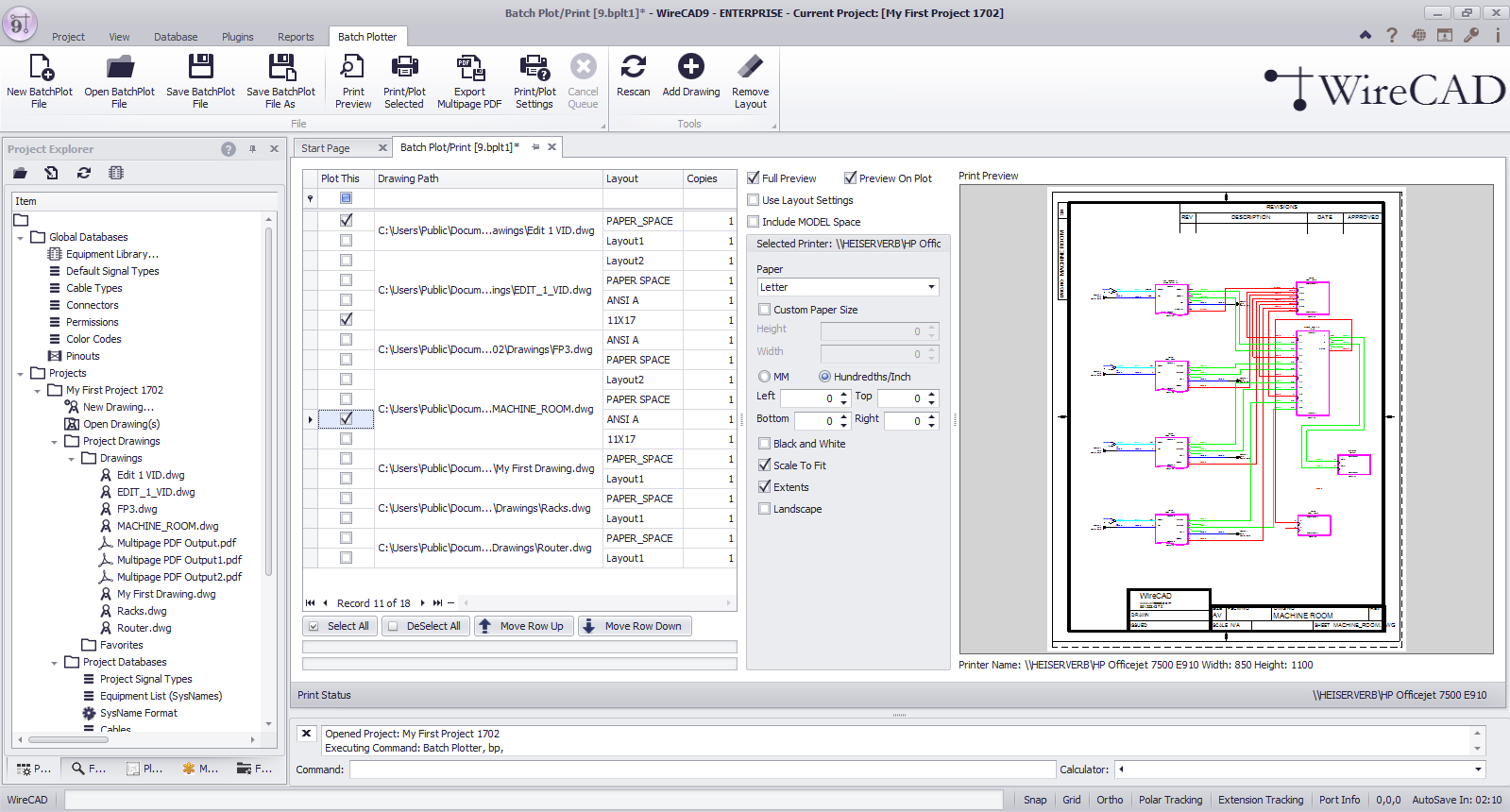Run Print/Plot Selected
The image size is (1510, 812).
(404, 80)
